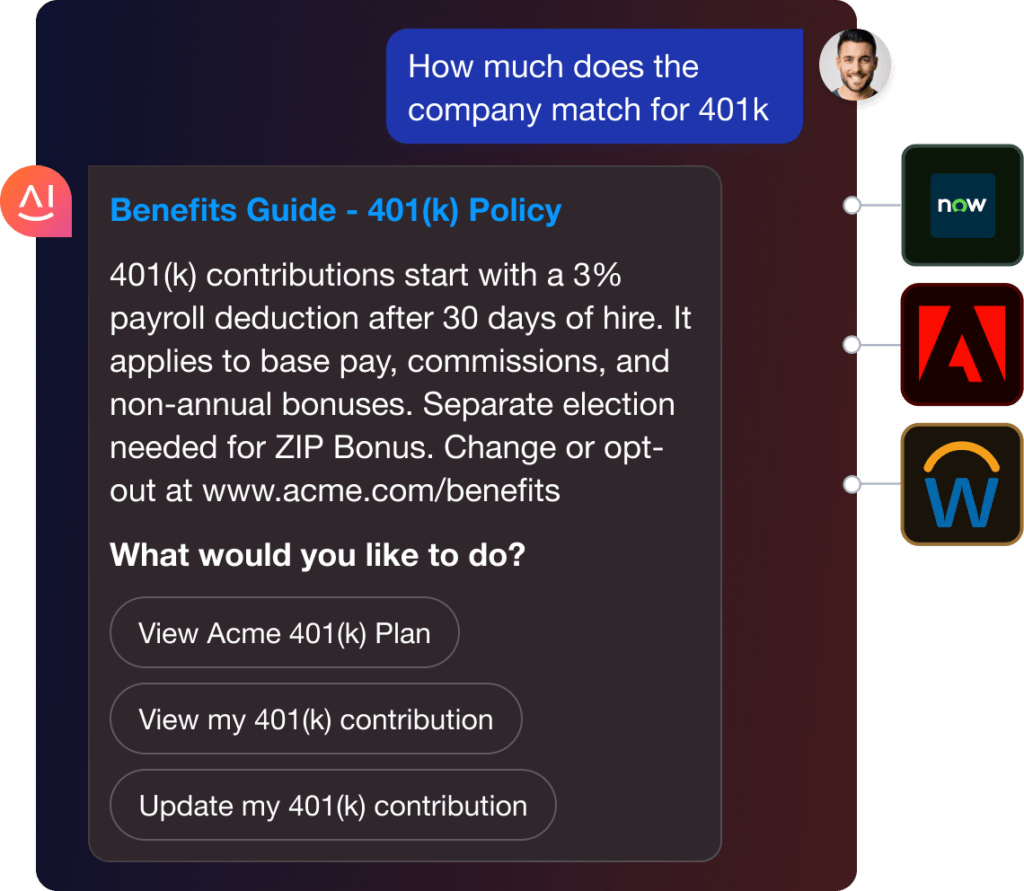Click the 'non-annual bonuses' phrase
This screenshot has width=1024, height=891.
click(x=244, y=405)
